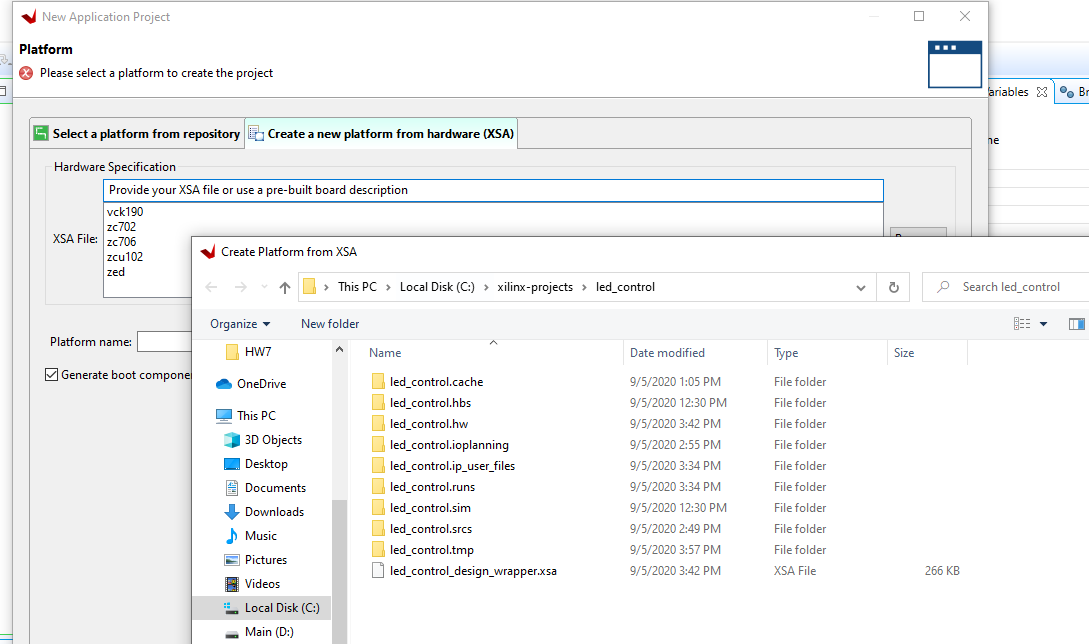Maximize the New Application Project window
Screen dimensions: 1089x644
click(x=919, y=16)
